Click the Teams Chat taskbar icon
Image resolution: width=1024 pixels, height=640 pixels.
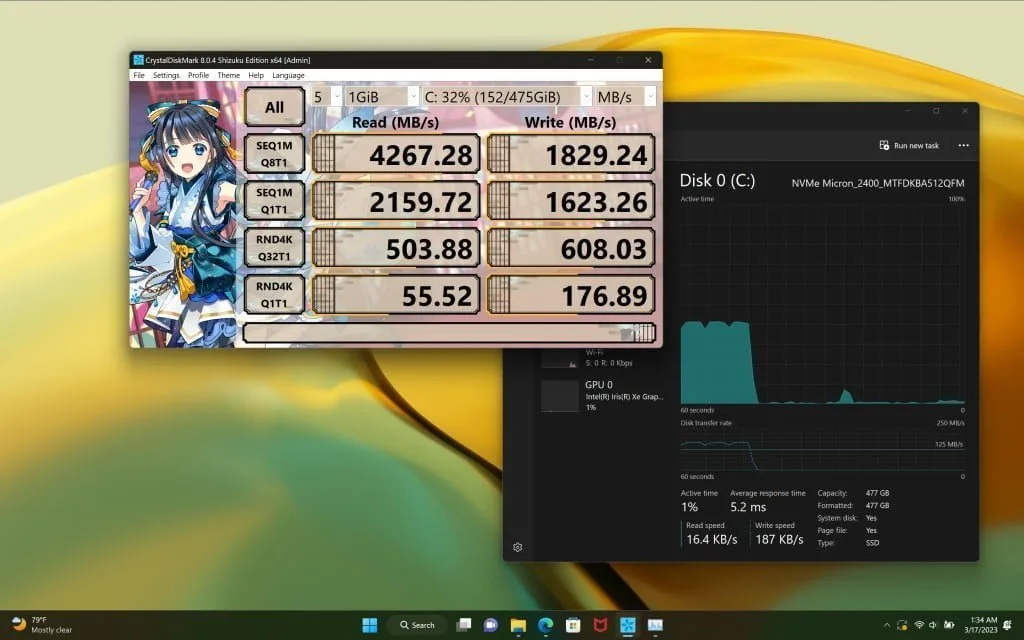tap(491, 625)
